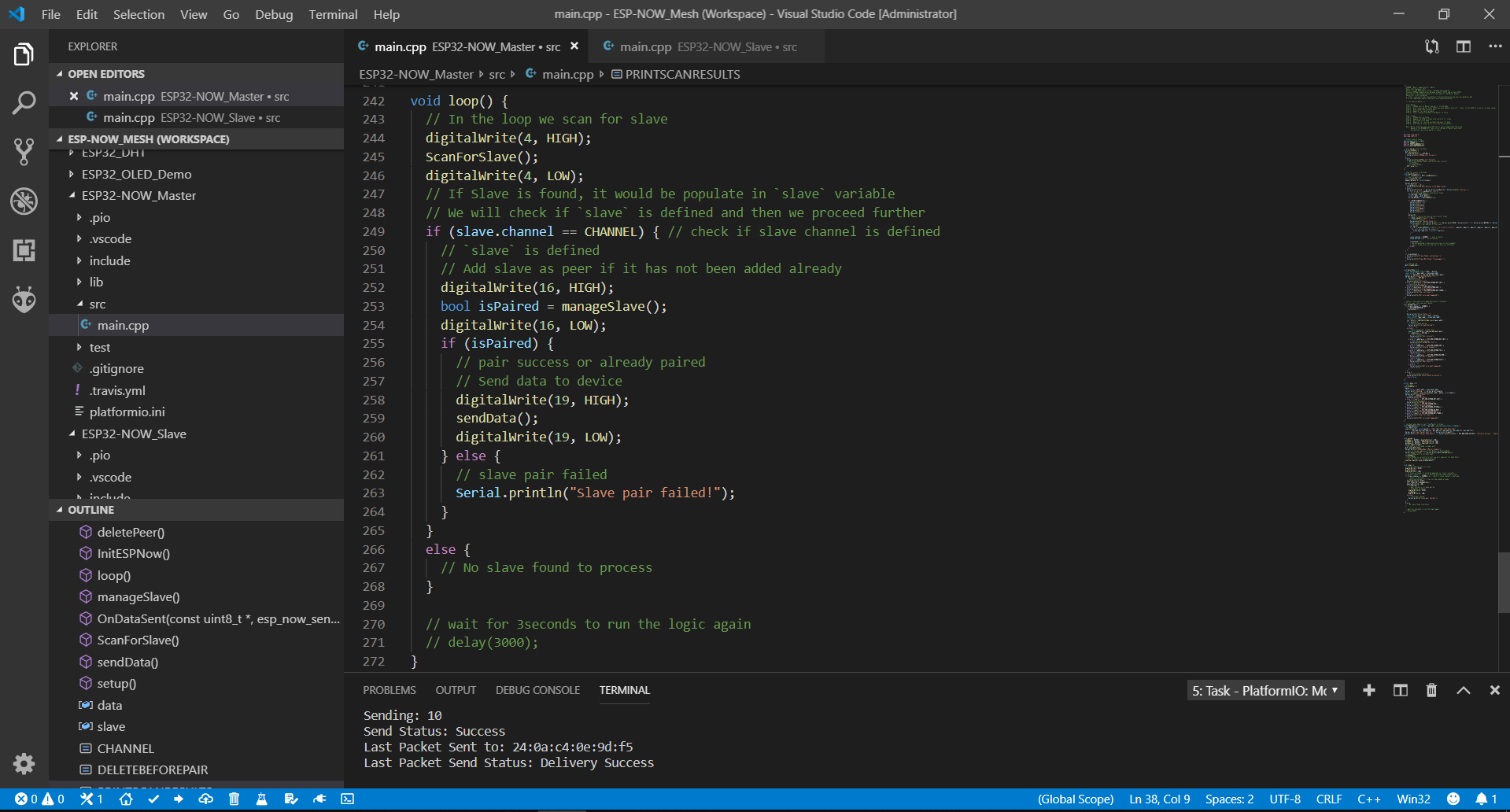Image resolution: width=1510 pixels, height=812 pixels.
Task: Toggle indentation setting Spaces: 2
Action: tap(1229, 799)
